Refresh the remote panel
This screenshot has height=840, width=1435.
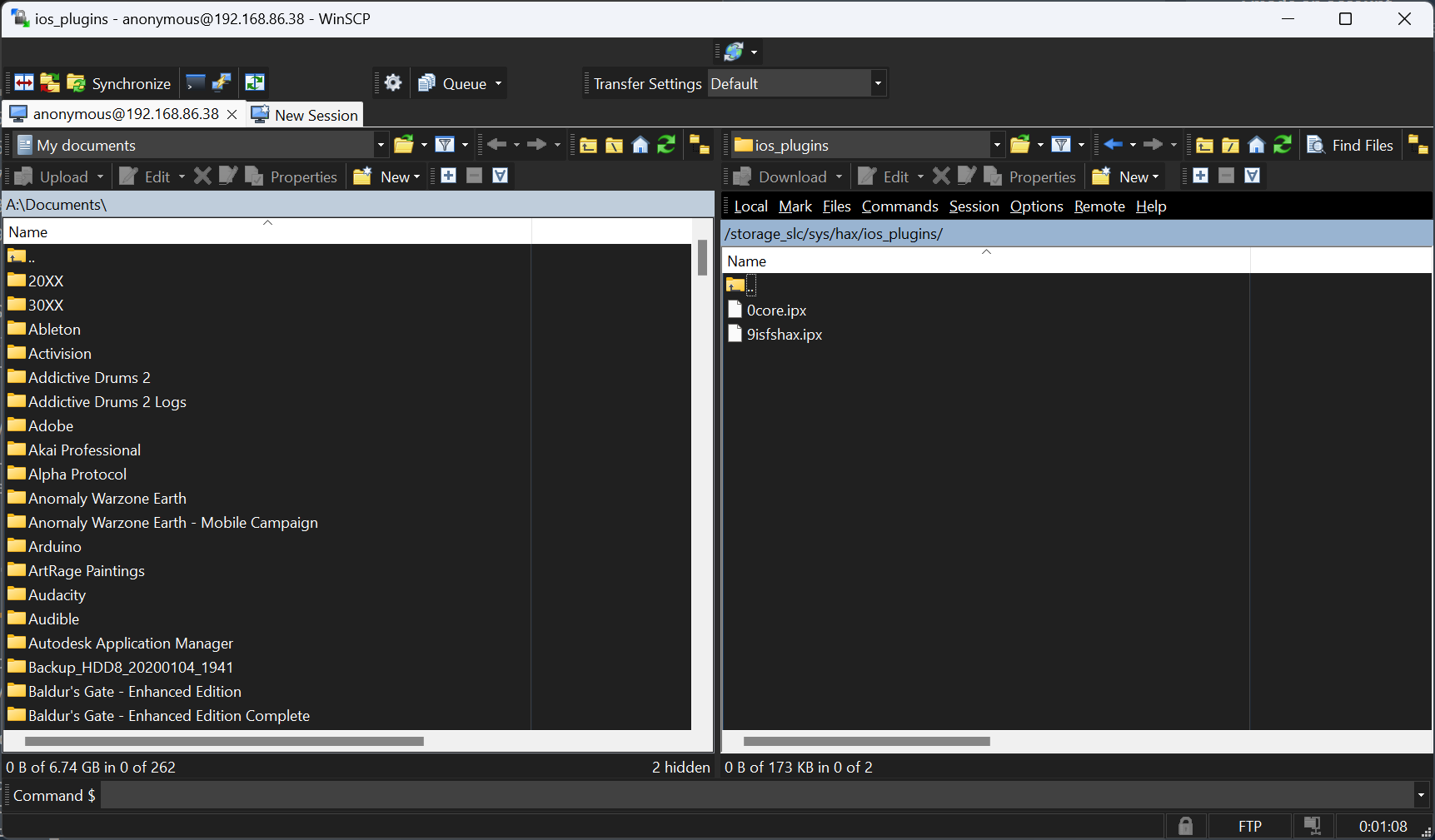pos(1283,145)
